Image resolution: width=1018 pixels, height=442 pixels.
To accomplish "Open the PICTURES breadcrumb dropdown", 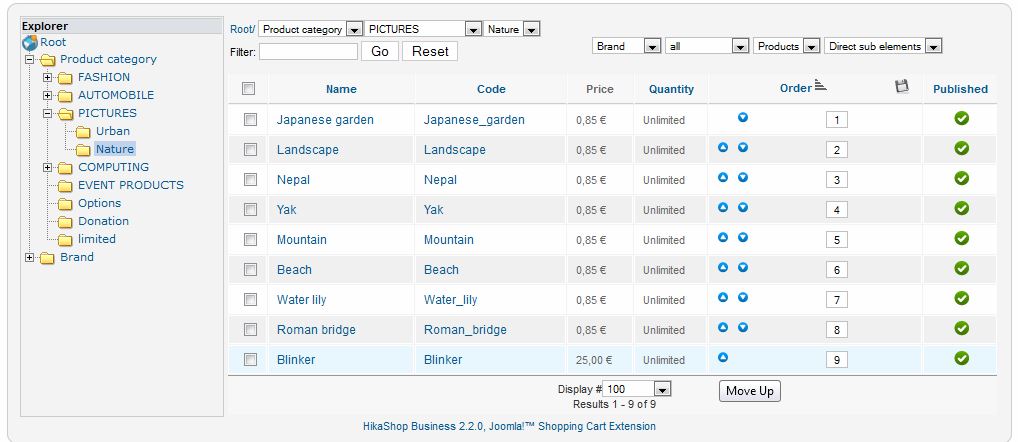I will 423,29.
